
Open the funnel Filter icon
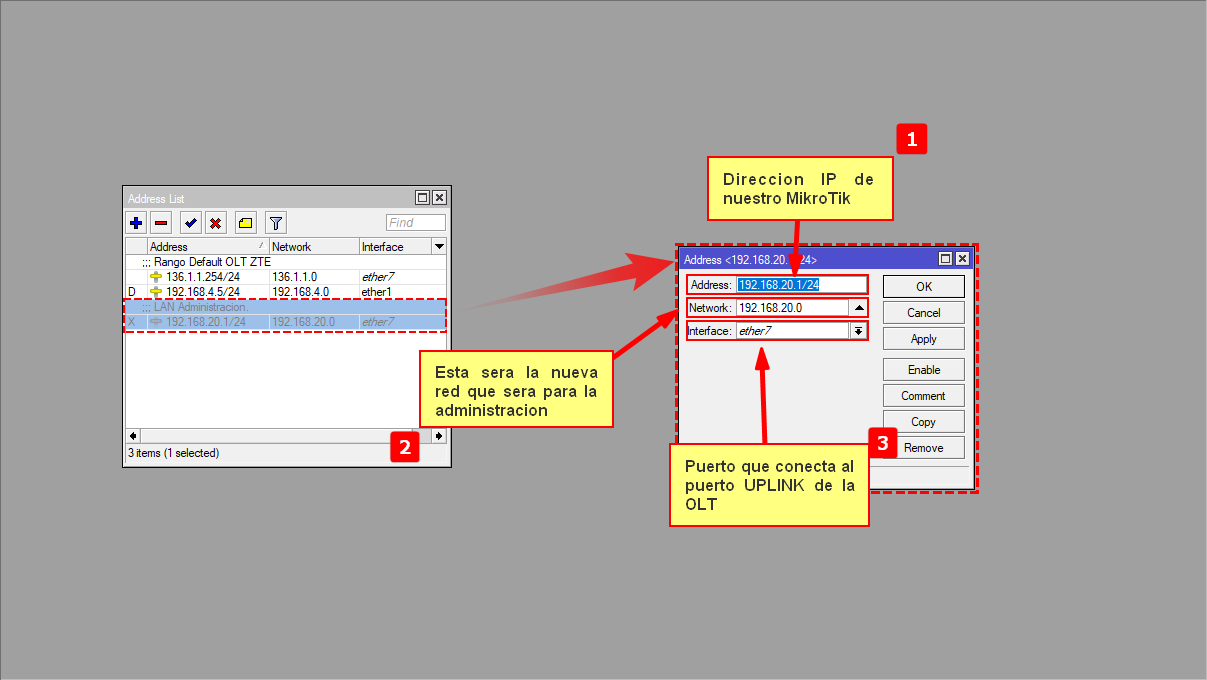pos(276,223)
